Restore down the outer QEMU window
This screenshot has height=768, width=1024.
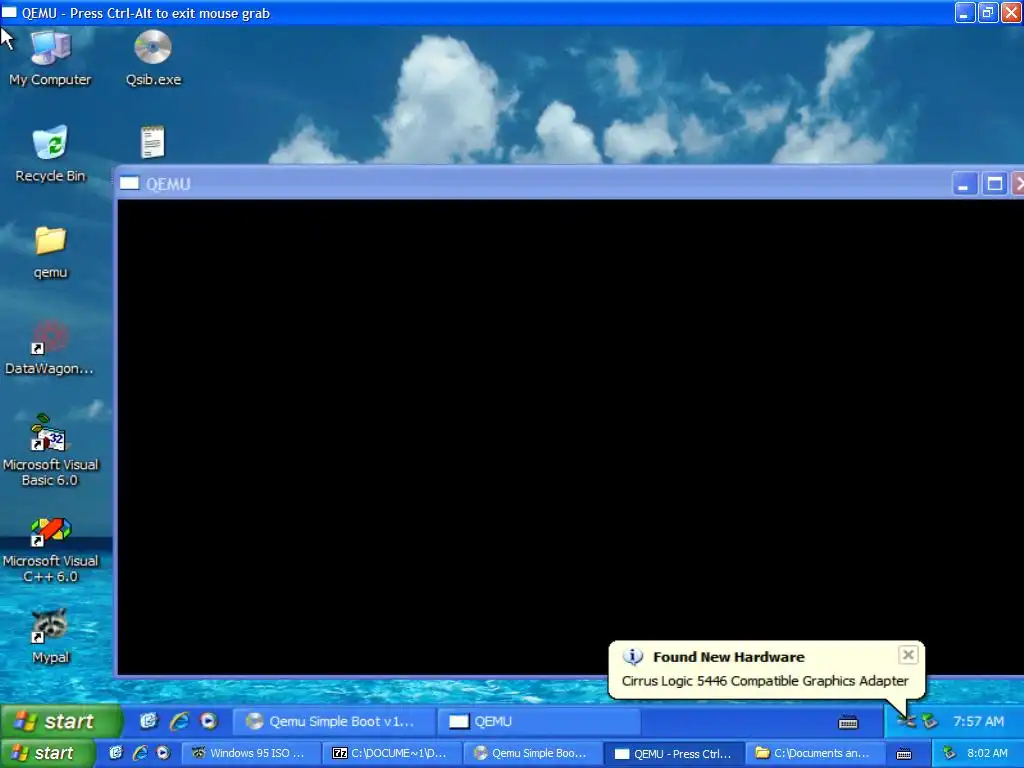(x=987, y=12)
